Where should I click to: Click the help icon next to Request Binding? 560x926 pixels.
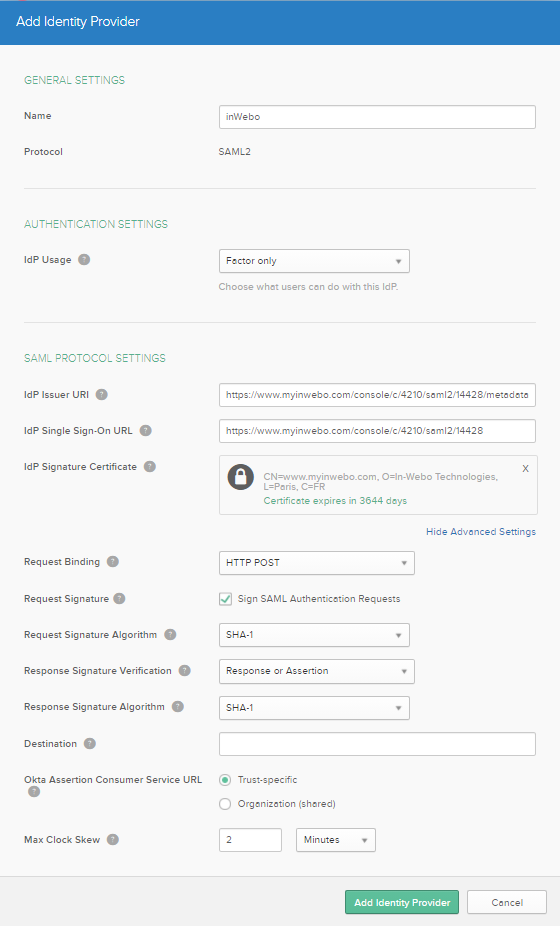(113, 562)
